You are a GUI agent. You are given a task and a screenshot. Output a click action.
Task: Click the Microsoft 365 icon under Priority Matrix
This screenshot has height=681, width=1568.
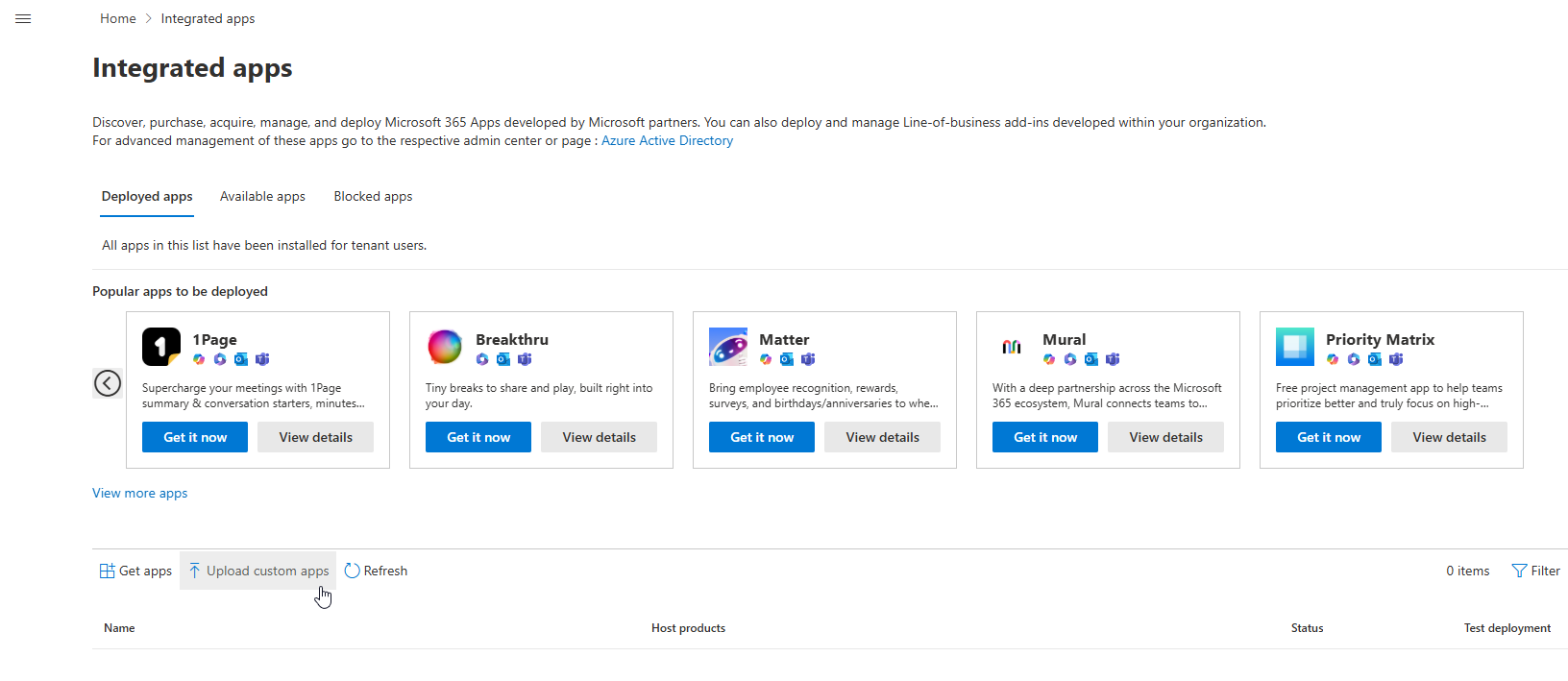[1354, 359]
